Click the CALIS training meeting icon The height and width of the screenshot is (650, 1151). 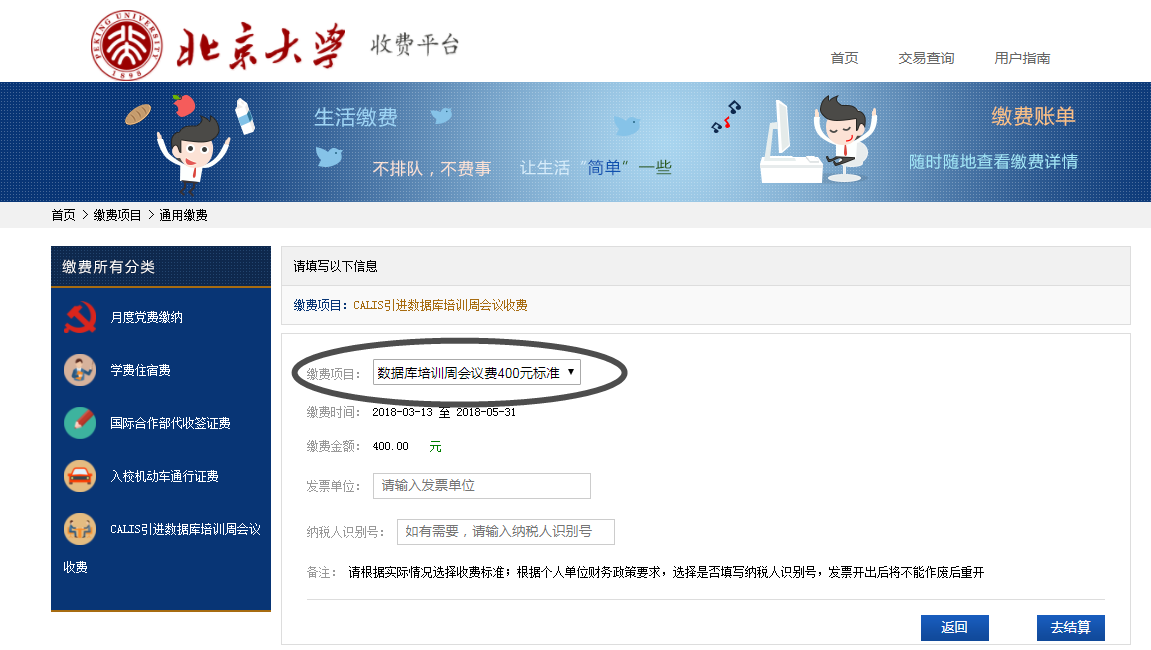pyautogui.click(x=80, y=529)
